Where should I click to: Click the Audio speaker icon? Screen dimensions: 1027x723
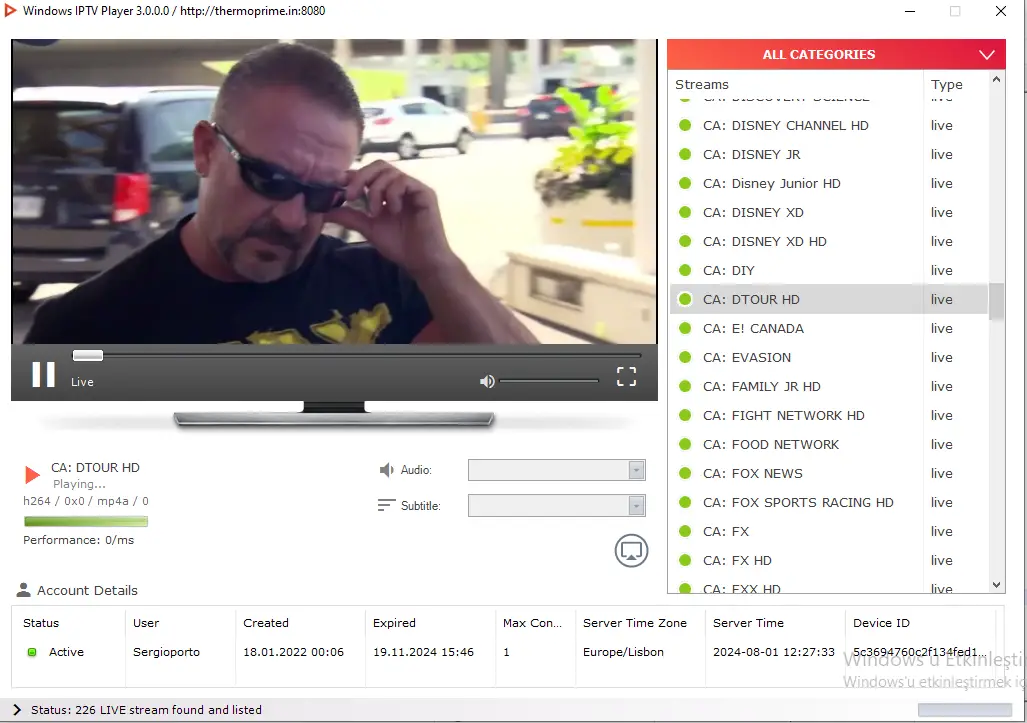386,470
